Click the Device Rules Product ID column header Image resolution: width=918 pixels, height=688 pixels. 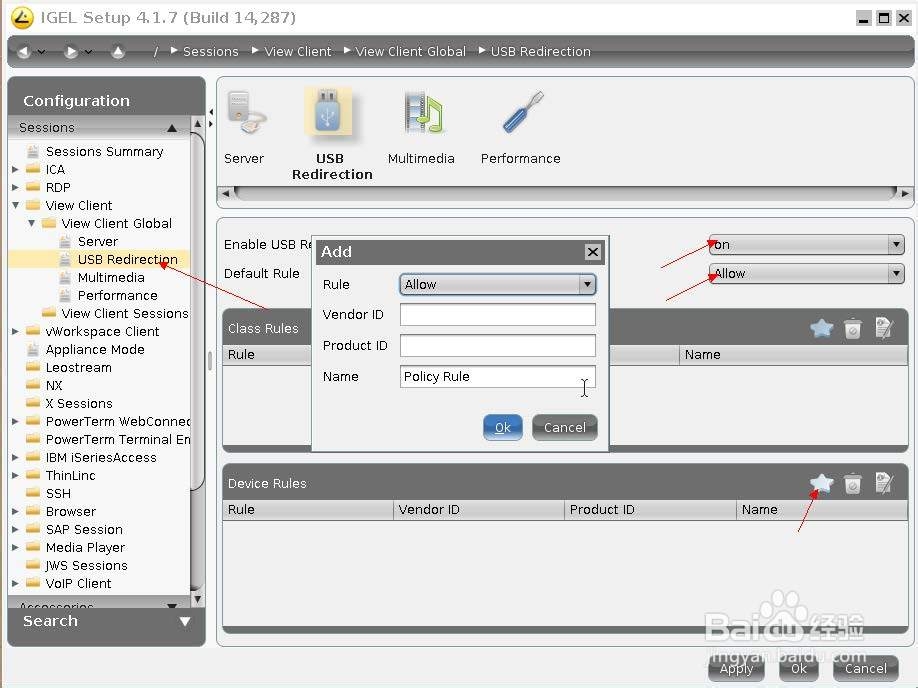tap(650, 510)
